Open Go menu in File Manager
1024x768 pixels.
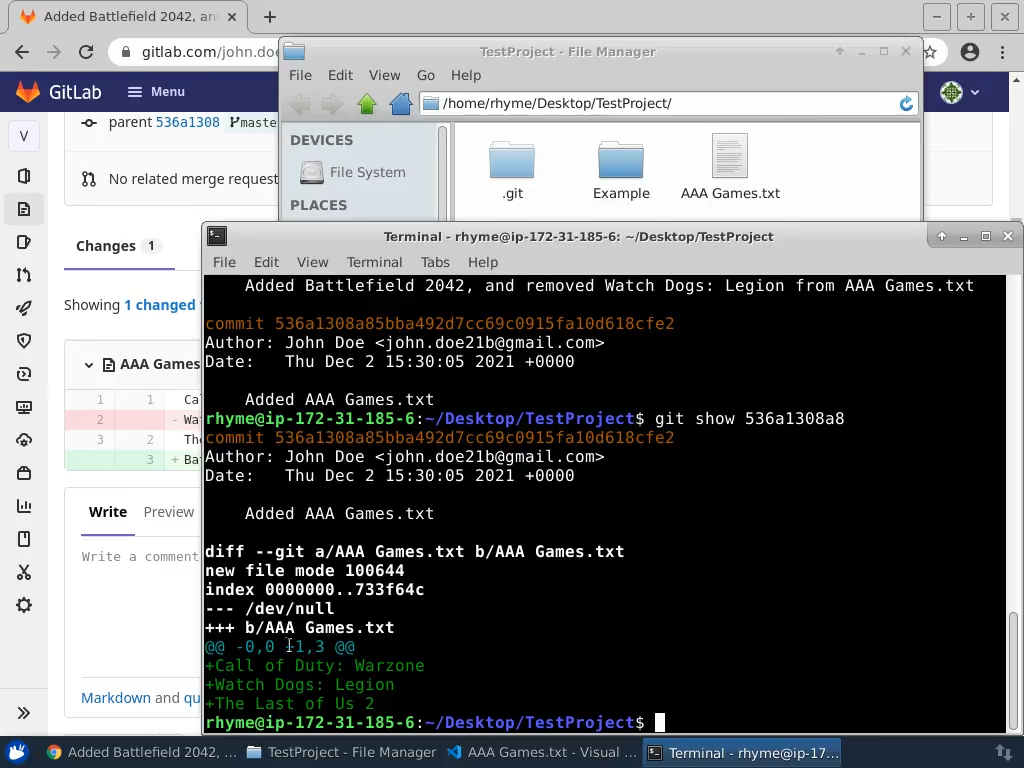pos(426,75)
